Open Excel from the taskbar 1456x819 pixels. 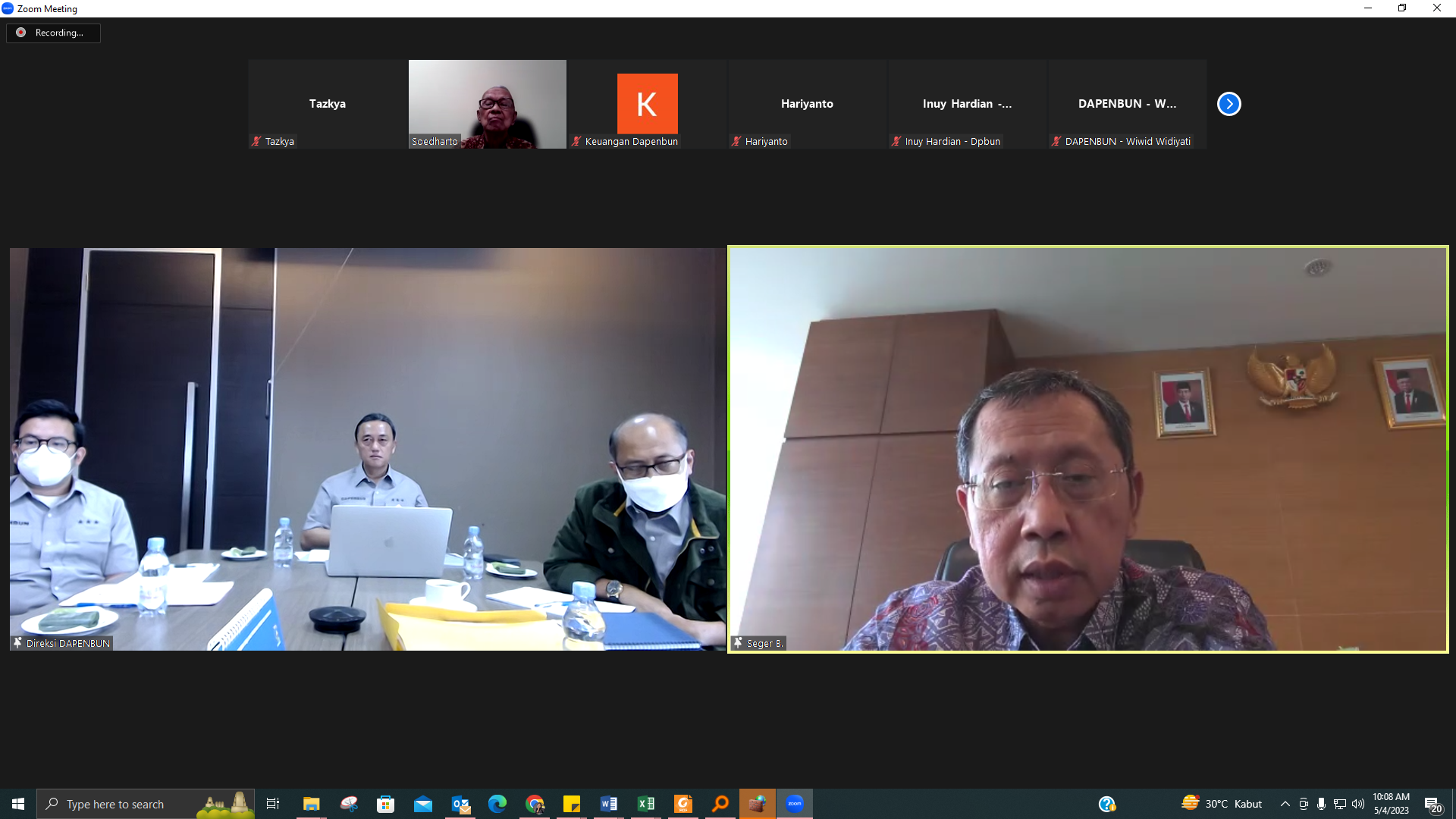(645, 804)
